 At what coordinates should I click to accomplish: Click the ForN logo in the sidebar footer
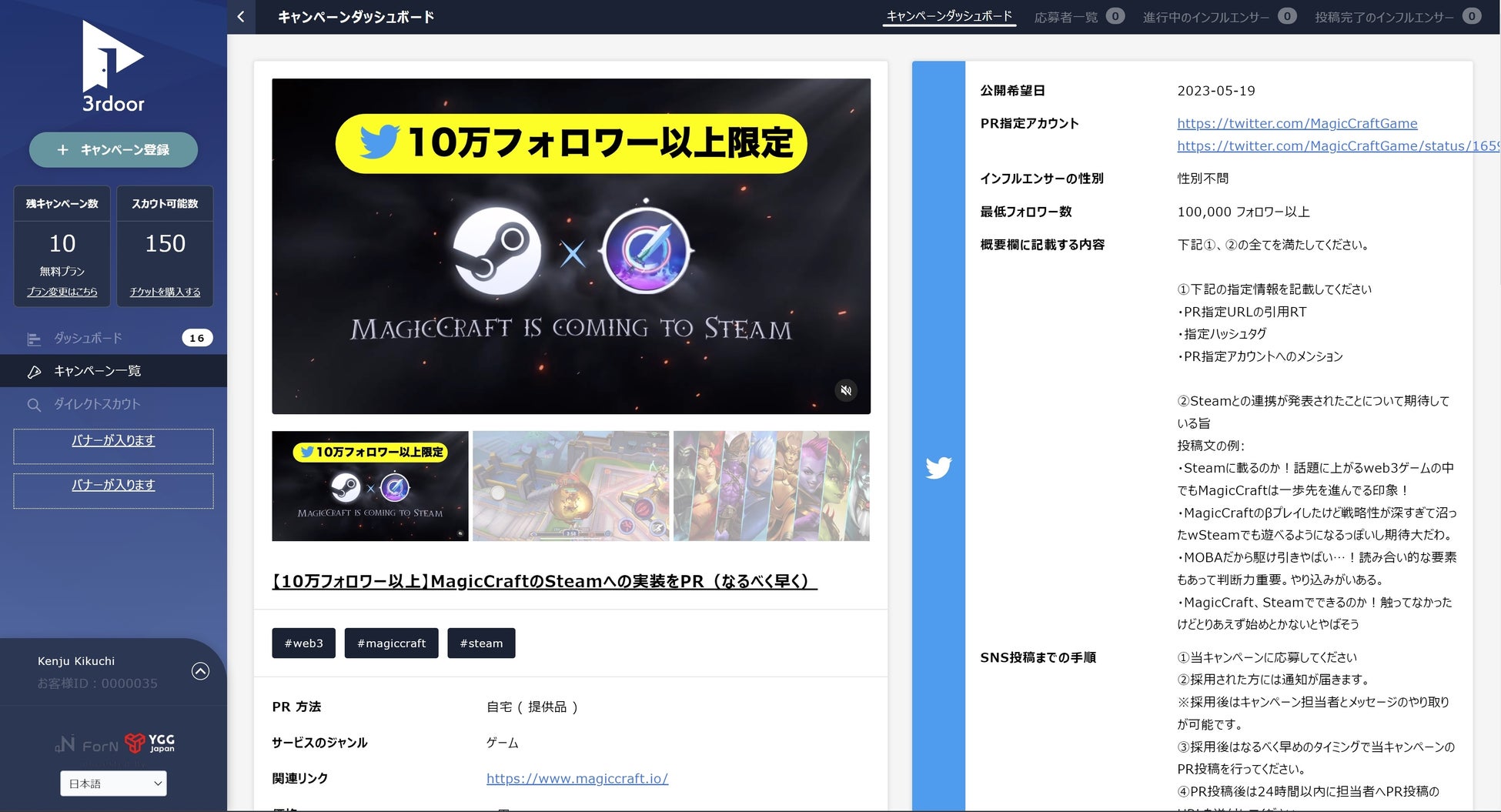pos(86,745)
